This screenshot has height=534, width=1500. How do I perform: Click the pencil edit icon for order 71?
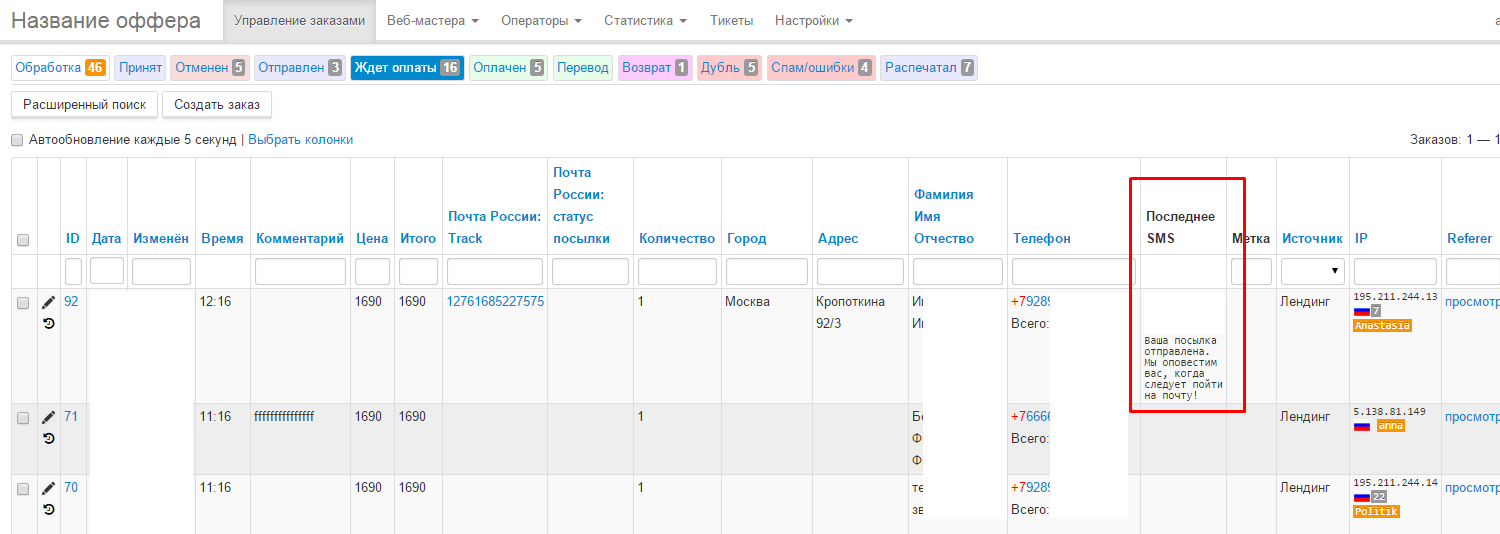click(x=48, y=417)
